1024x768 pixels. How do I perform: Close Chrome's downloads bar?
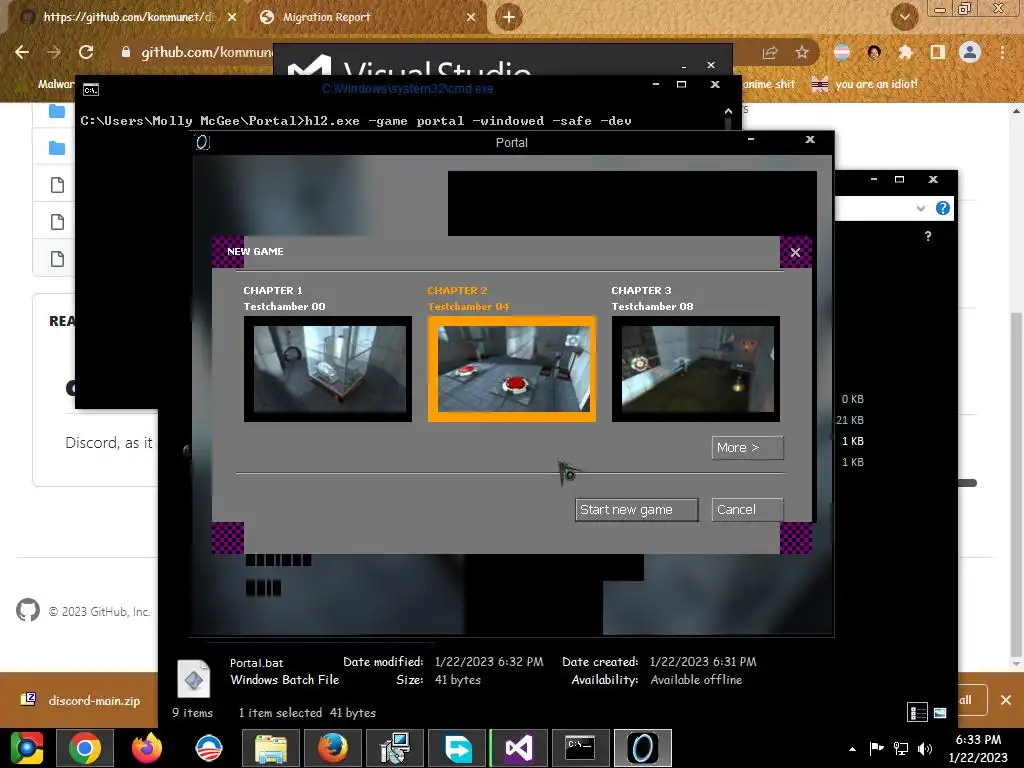pyautogui.click(x=1006, y=700)
